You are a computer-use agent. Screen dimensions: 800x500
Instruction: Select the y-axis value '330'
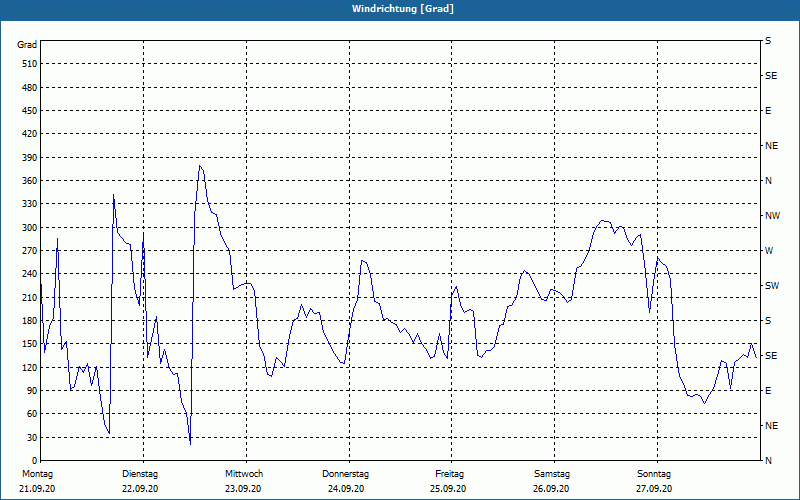pyautogui.click(x=30, y=204)
